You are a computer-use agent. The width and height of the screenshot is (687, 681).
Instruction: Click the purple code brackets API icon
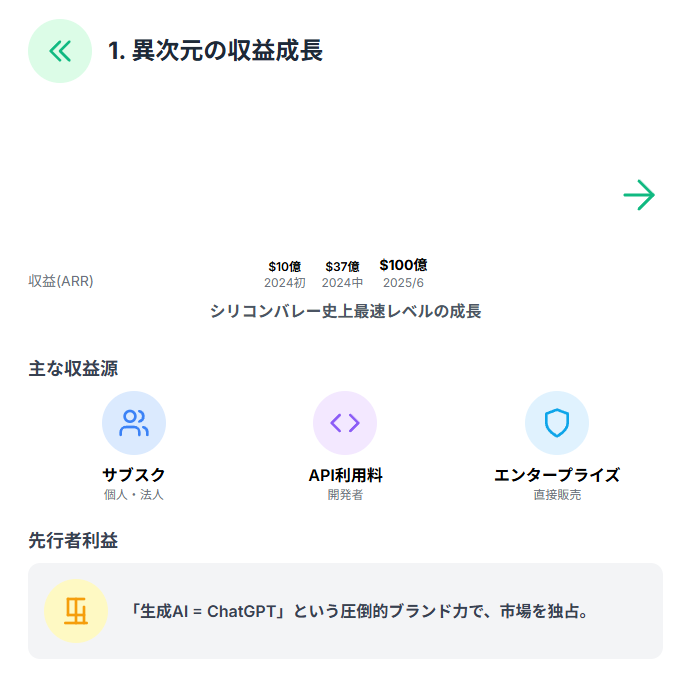[x=345, y=423]
